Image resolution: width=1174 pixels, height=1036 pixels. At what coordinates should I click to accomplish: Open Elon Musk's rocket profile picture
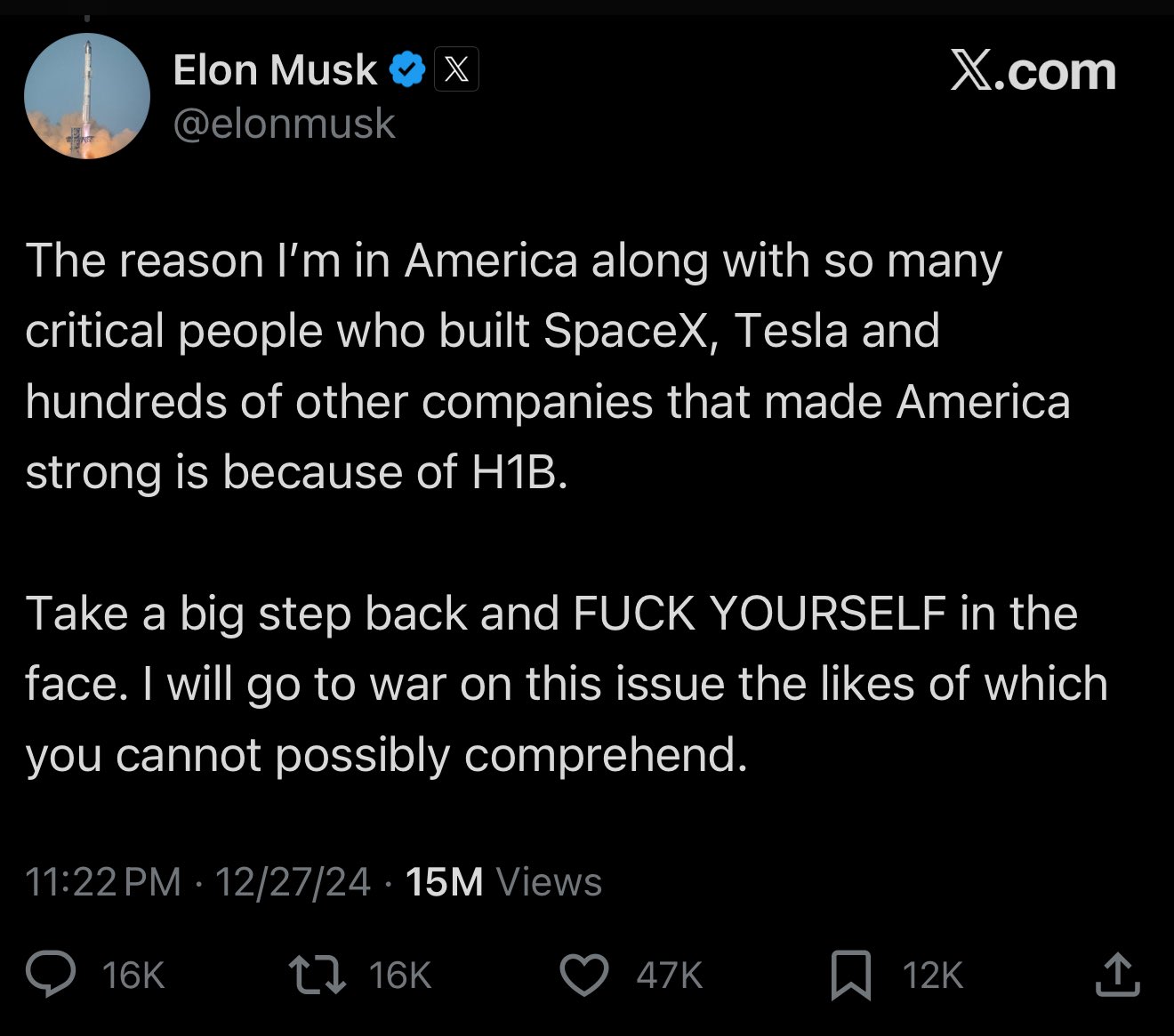coord(87,96)
